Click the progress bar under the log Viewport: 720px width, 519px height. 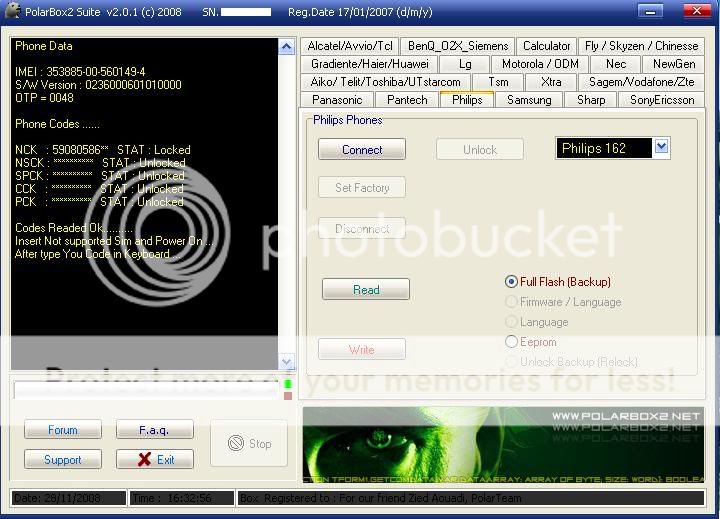(146, 390)
